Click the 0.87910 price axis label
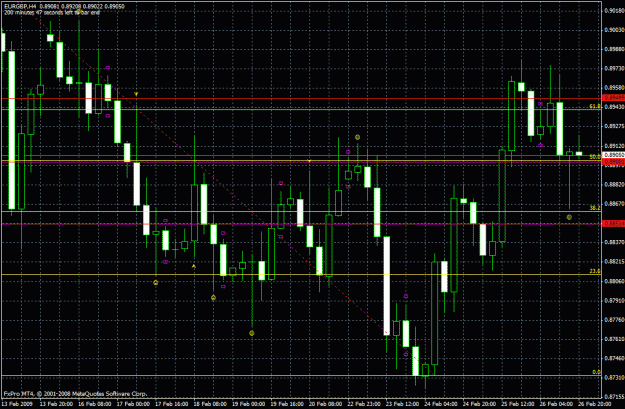Viewport: 625px width, 409px height. pyautogui.click(x=614, y=301)
